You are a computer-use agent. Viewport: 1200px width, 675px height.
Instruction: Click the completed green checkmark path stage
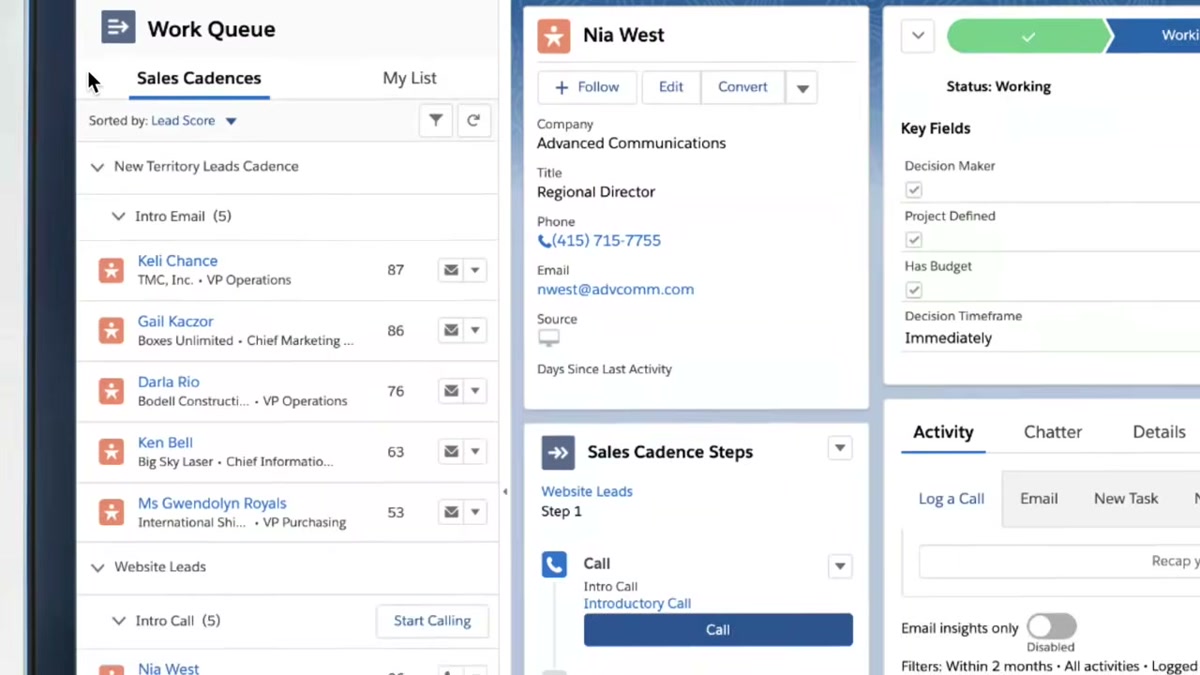1027,36
